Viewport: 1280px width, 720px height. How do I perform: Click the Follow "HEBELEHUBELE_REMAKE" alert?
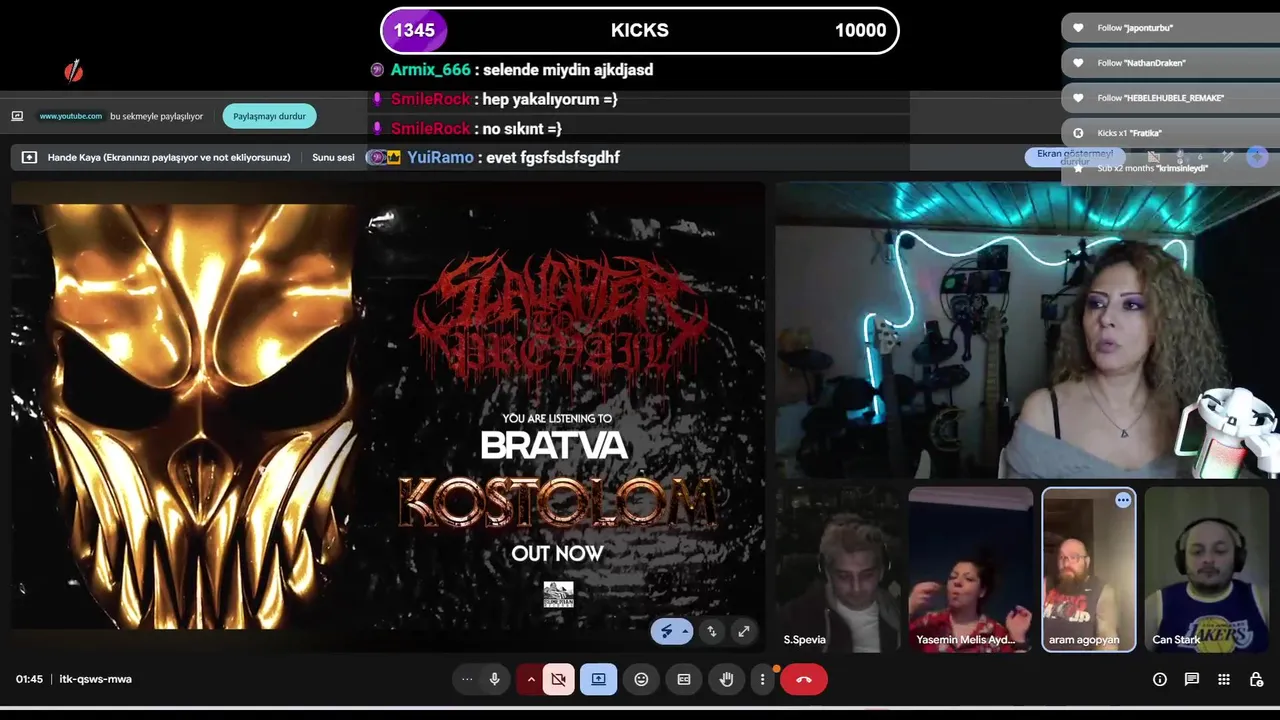point(1170,98)
